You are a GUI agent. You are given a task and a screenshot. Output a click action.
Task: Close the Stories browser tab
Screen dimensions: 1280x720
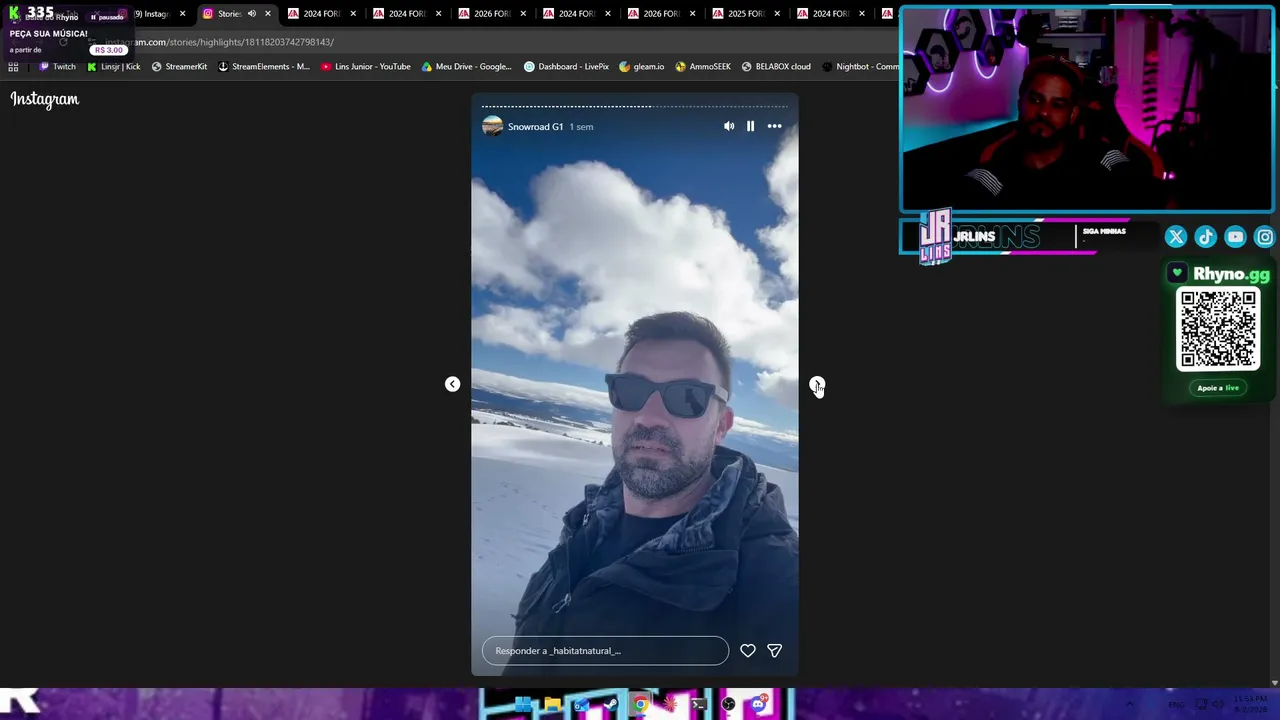coord(268,14)
